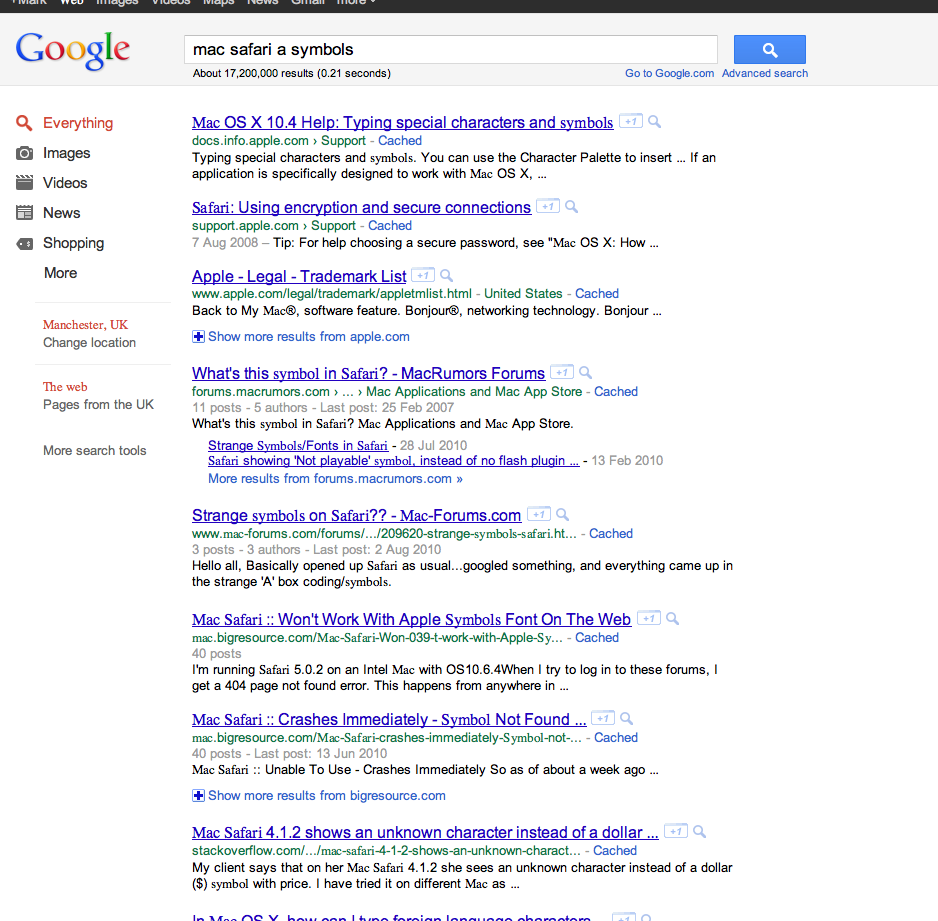Open Strange Symbols/Fonts in Safari sublink

[x=298, y=446]
